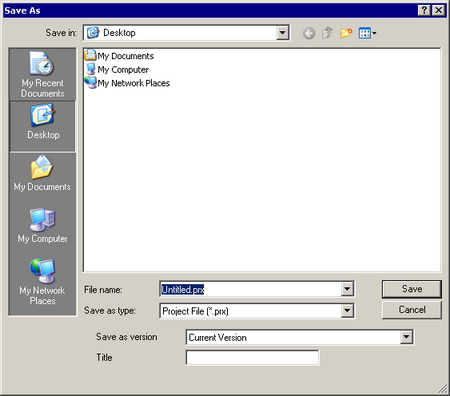Image resolution: width=450 pixels, height=396 pixels.
Task: Select My Documents folder in file list
Action: click(119, 55)
